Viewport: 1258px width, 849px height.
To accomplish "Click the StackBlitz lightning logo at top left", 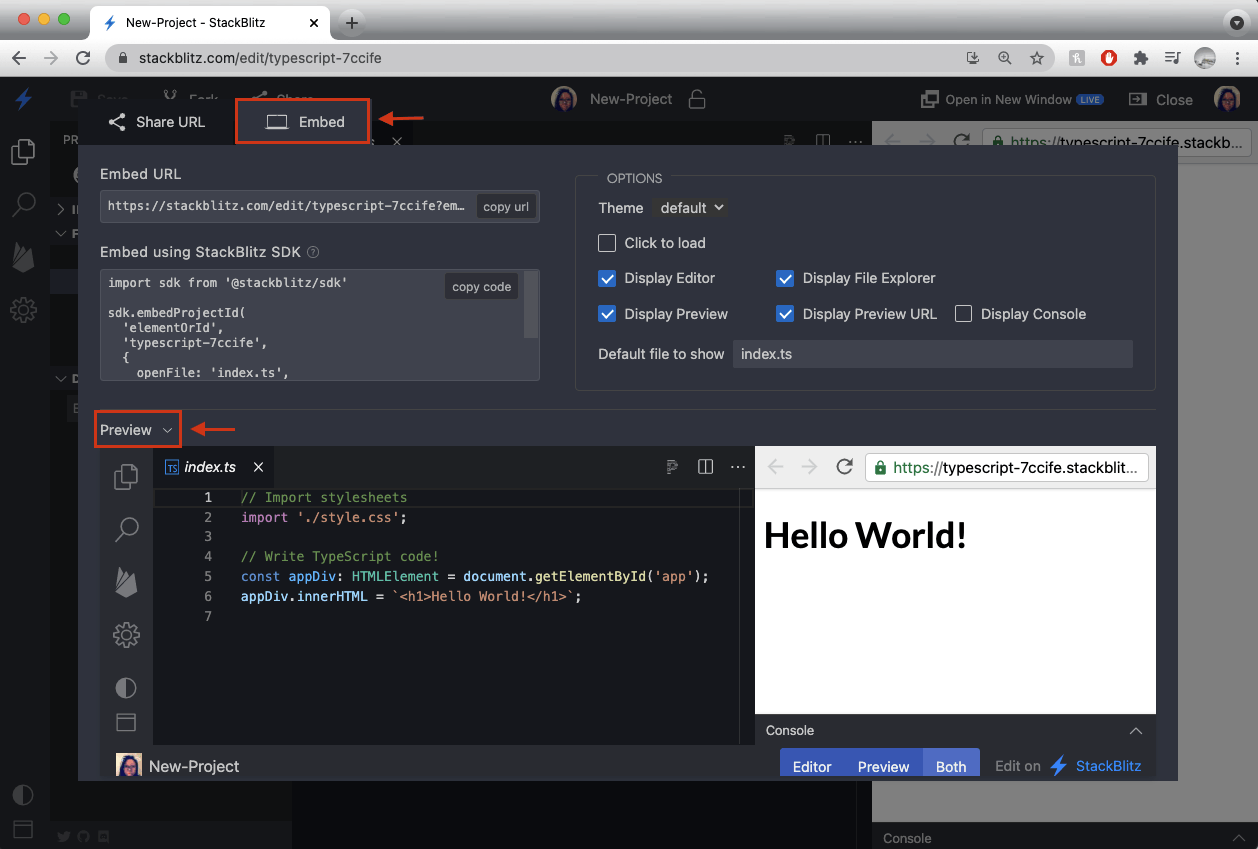I will [24, 99].
